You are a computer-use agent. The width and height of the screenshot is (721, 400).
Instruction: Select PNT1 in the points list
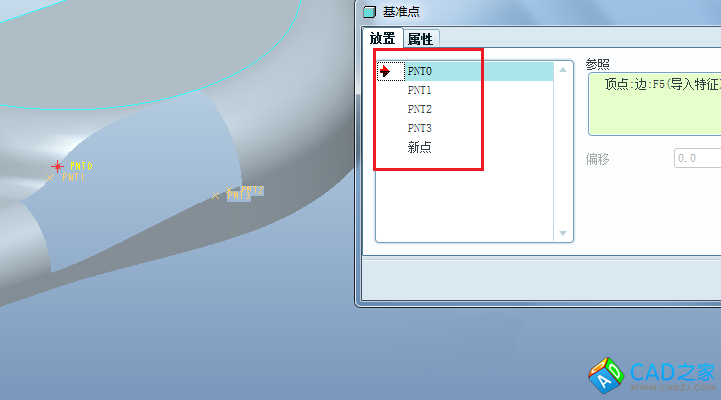point(420,90)
